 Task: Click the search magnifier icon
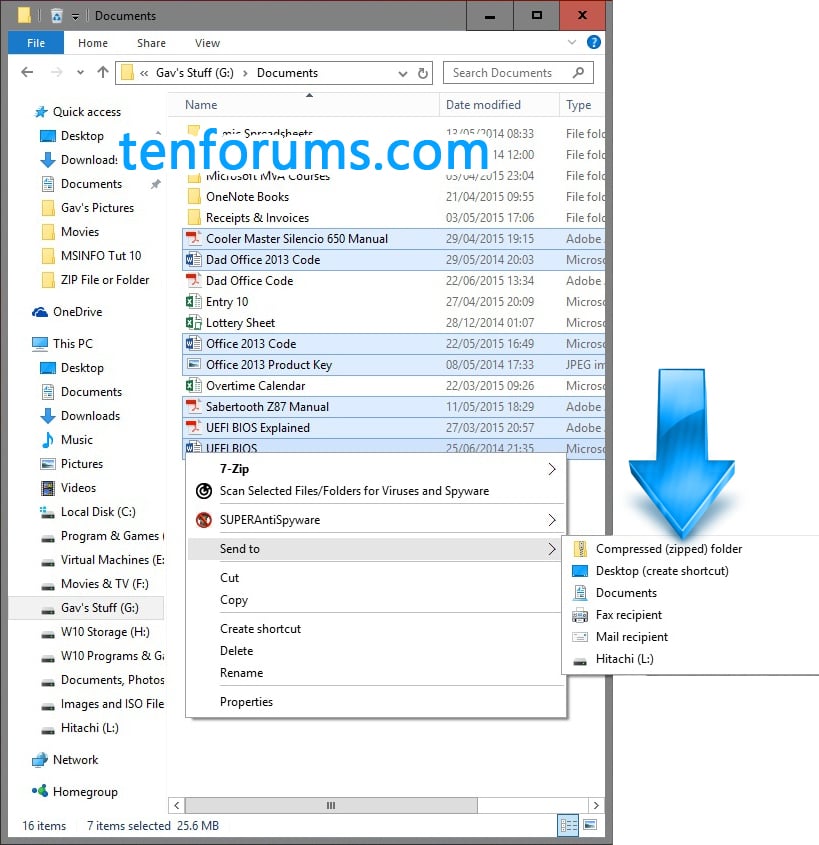(580, 73)
